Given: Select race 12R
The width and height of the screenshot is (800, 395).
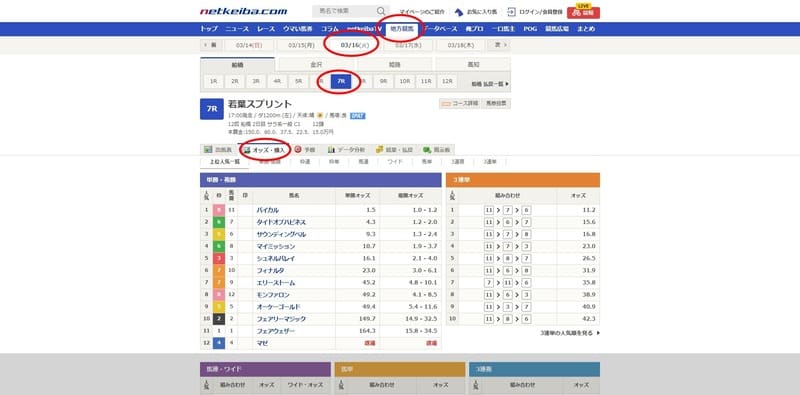Looking at the screenshot, I should [x=447, y=81].
